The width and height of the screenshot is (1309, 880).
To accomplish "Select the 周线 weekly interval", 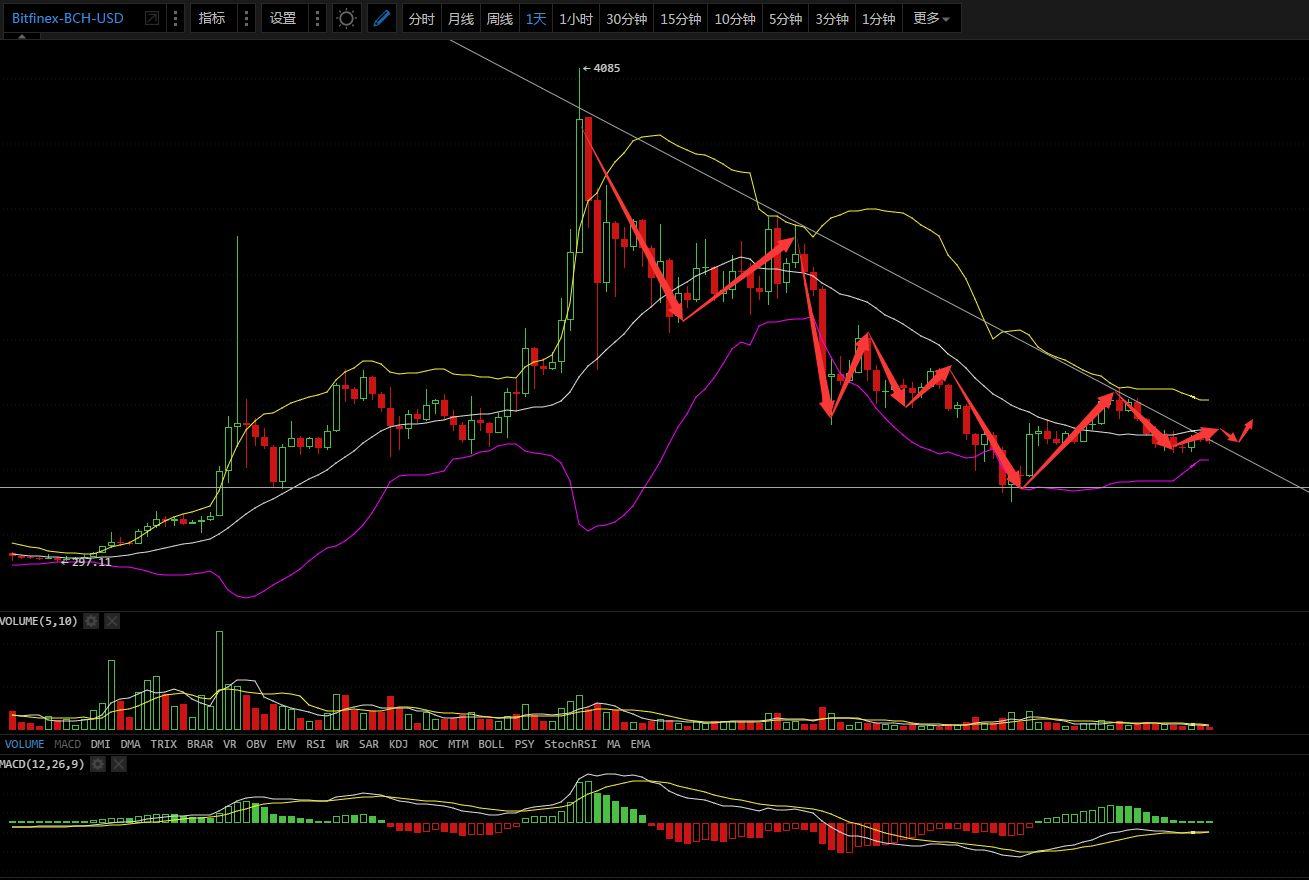I will [x=499, y=19].
